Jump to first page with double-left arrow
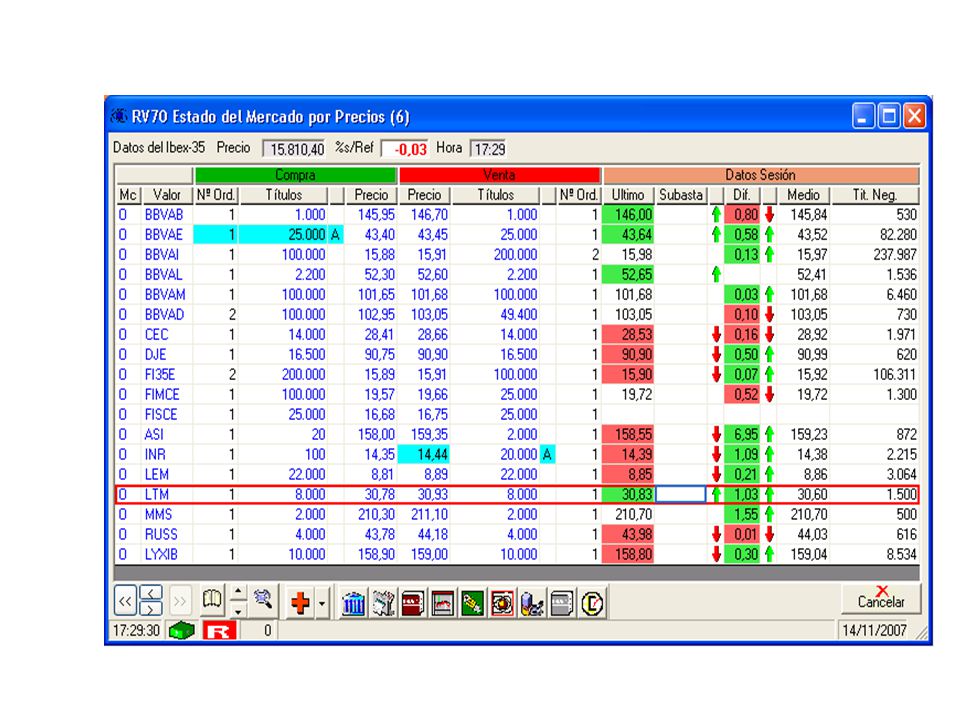The height and width of the screenshot is (720, 960). coord(126,601)
